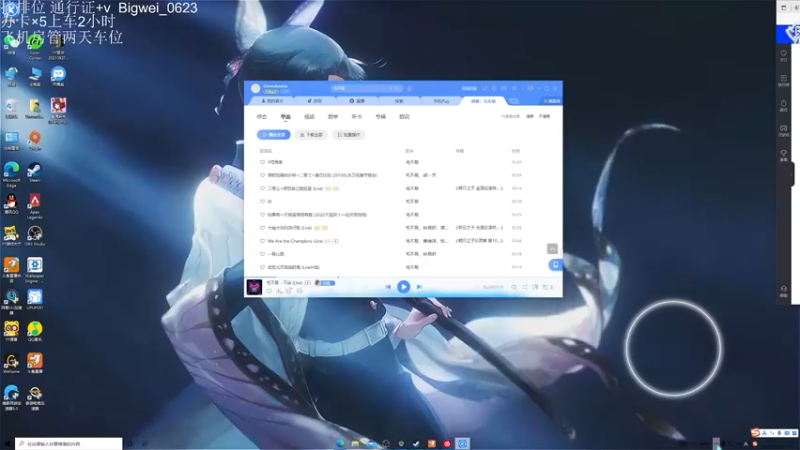Switch to the 我的音乐 tab
Viewport: 800px width, 450px height.
(272, 101)
